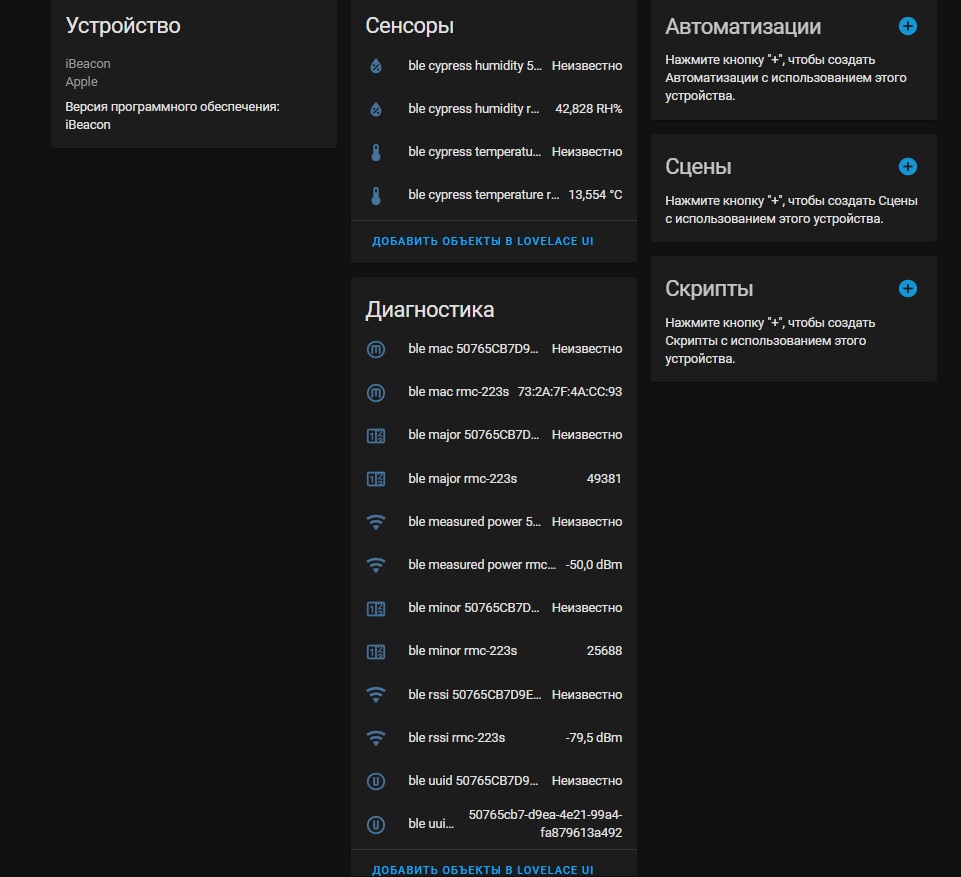Click the UUID icon beside the ble uuid entity

click(x=375, y=824)
